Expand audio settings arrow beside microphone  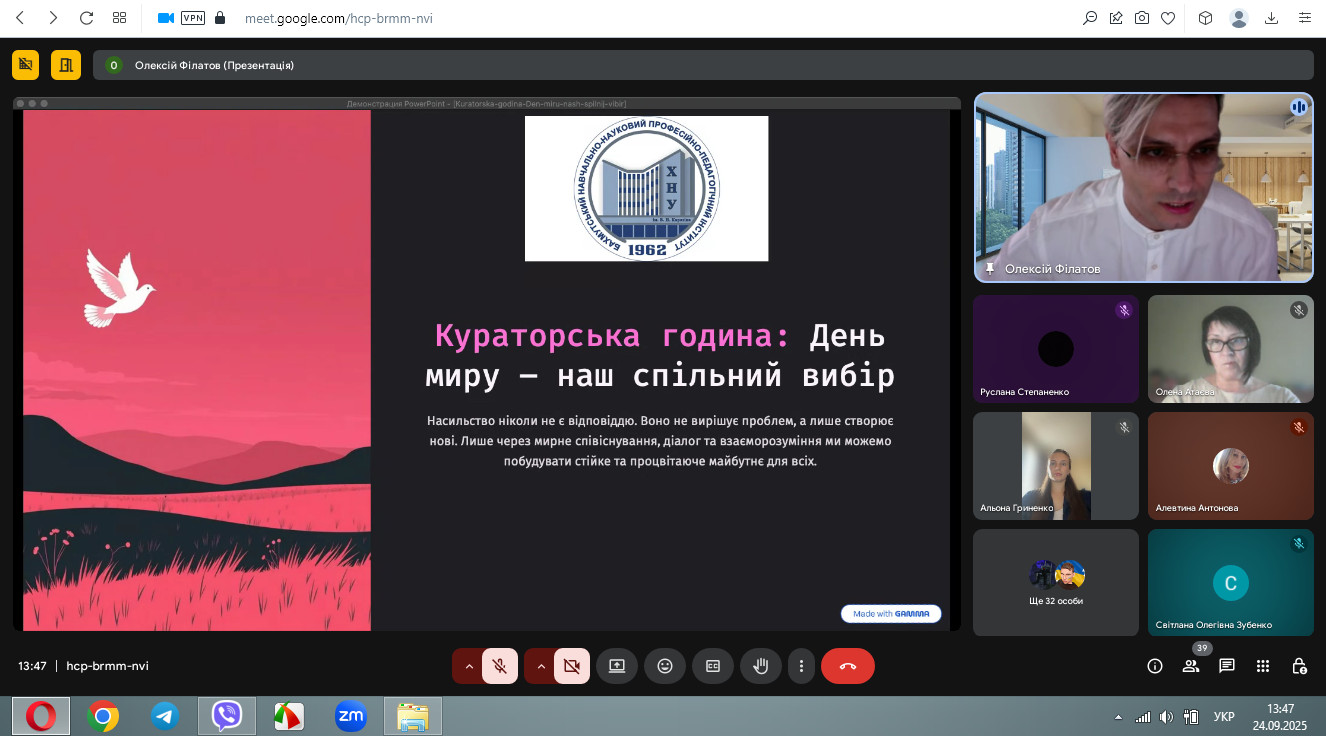(x=468, y=666)
